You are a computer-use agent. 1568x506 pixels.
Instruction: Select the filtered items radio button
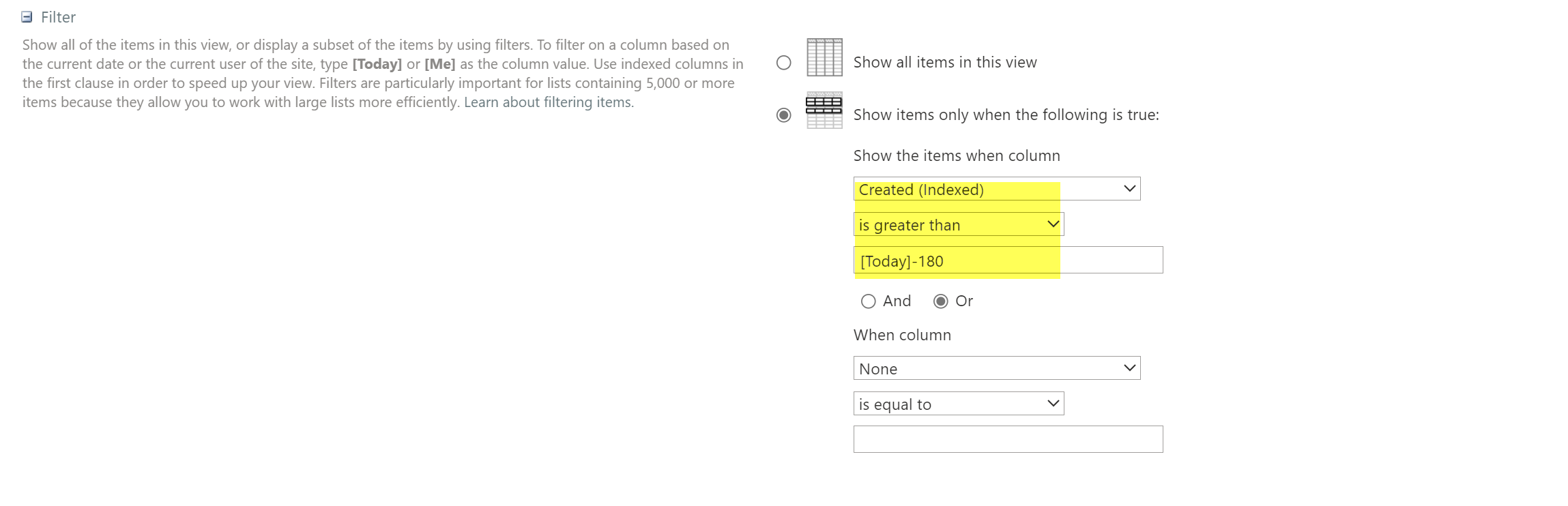[x=784, y=115]
